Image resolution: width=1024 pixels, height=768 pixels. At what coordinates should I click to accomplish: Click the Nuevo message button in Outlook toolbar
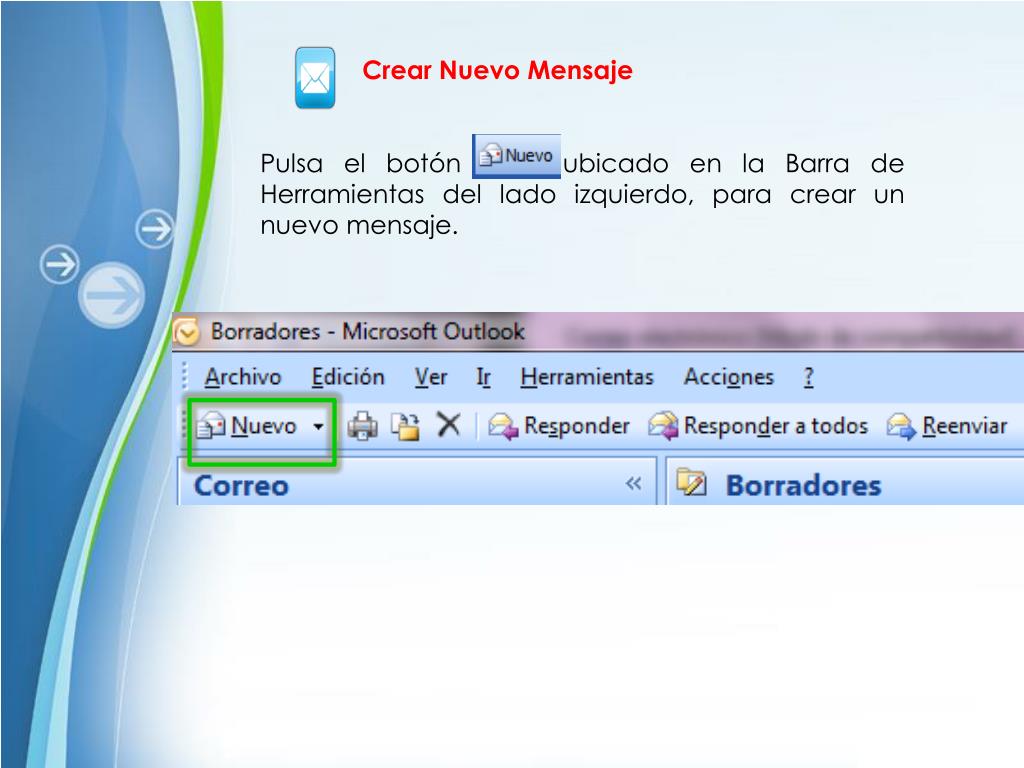[x=247, y=426]
